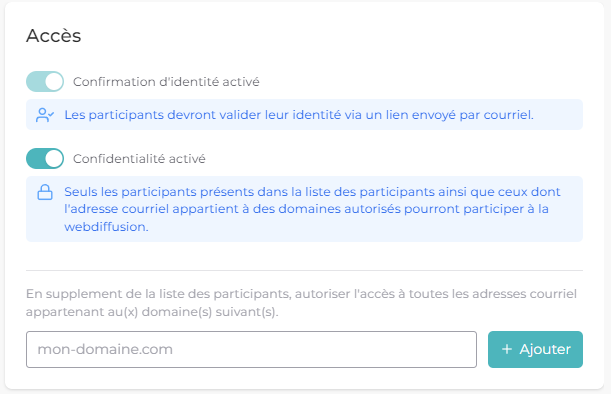Click the padlock icon in confidentiality notice
611x394 pixels.
45,192
